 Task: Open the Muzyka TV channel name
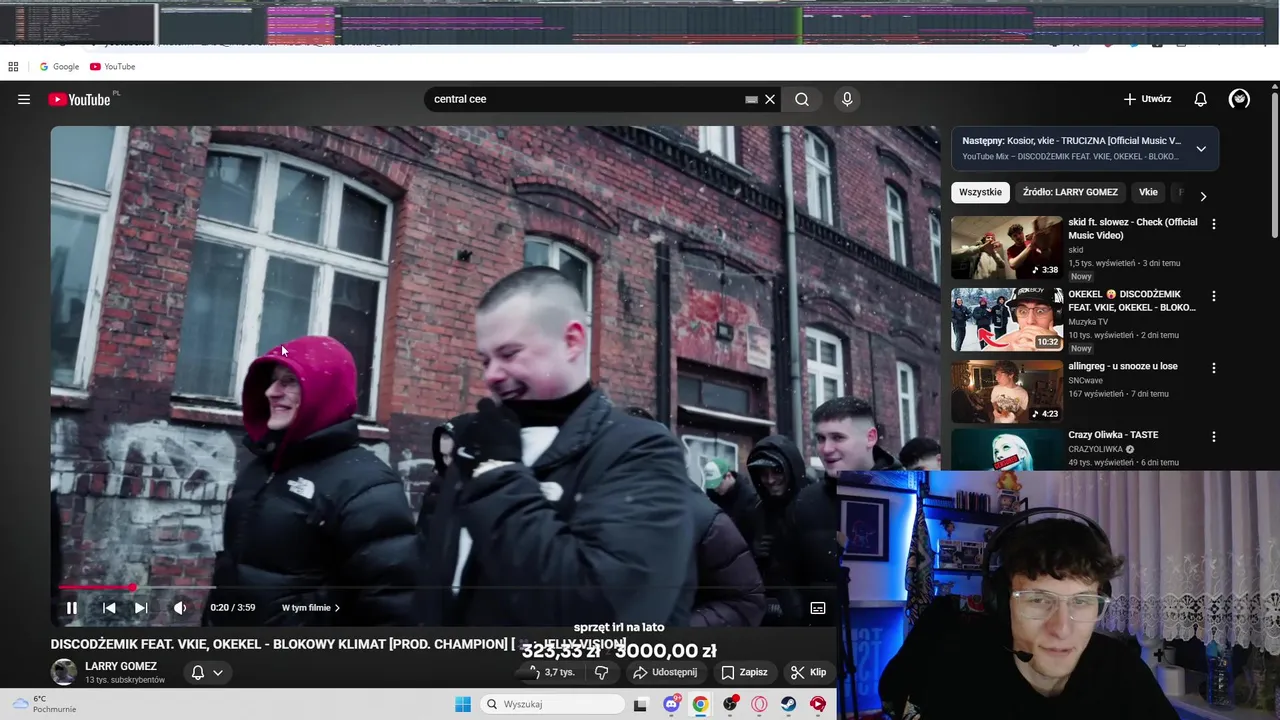point(1088,322)
